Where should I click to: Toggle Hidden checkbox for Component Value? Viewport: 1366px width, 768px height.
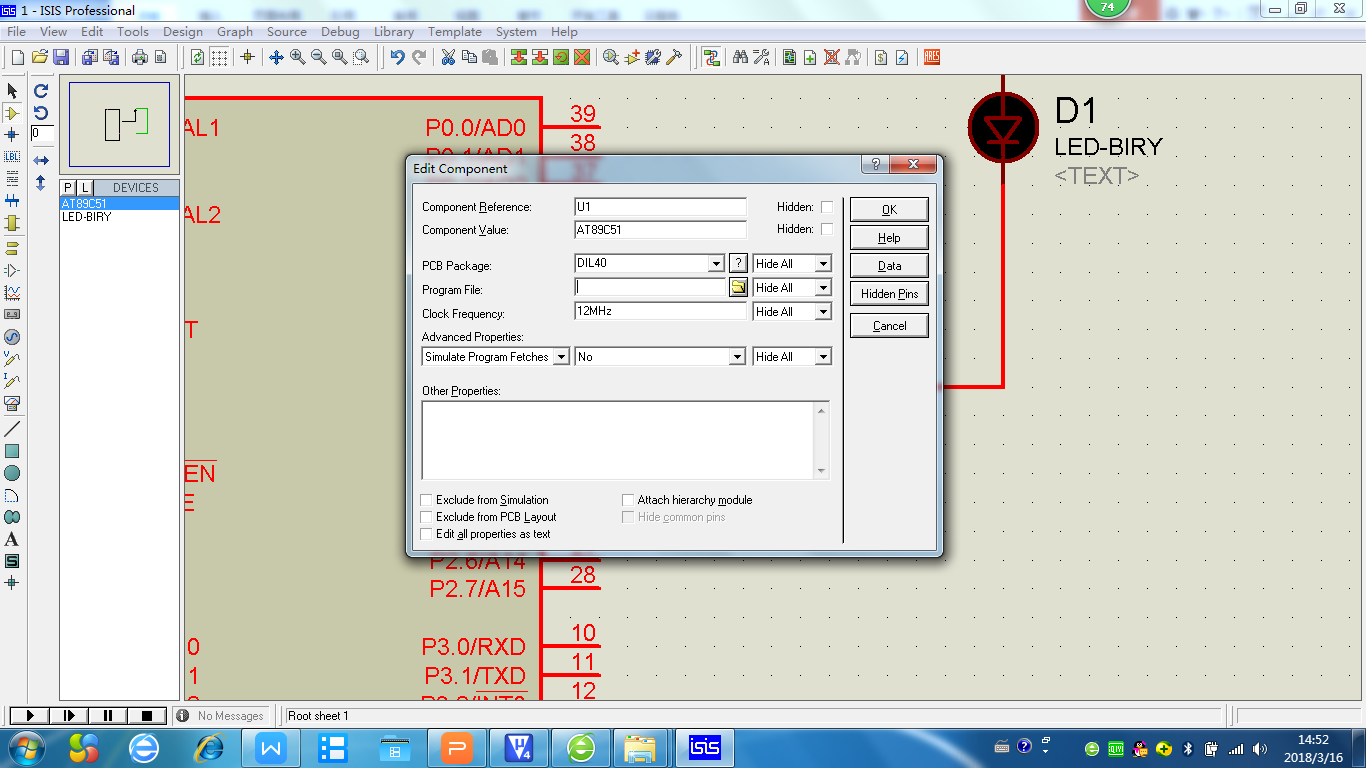[x=827, y=229]
